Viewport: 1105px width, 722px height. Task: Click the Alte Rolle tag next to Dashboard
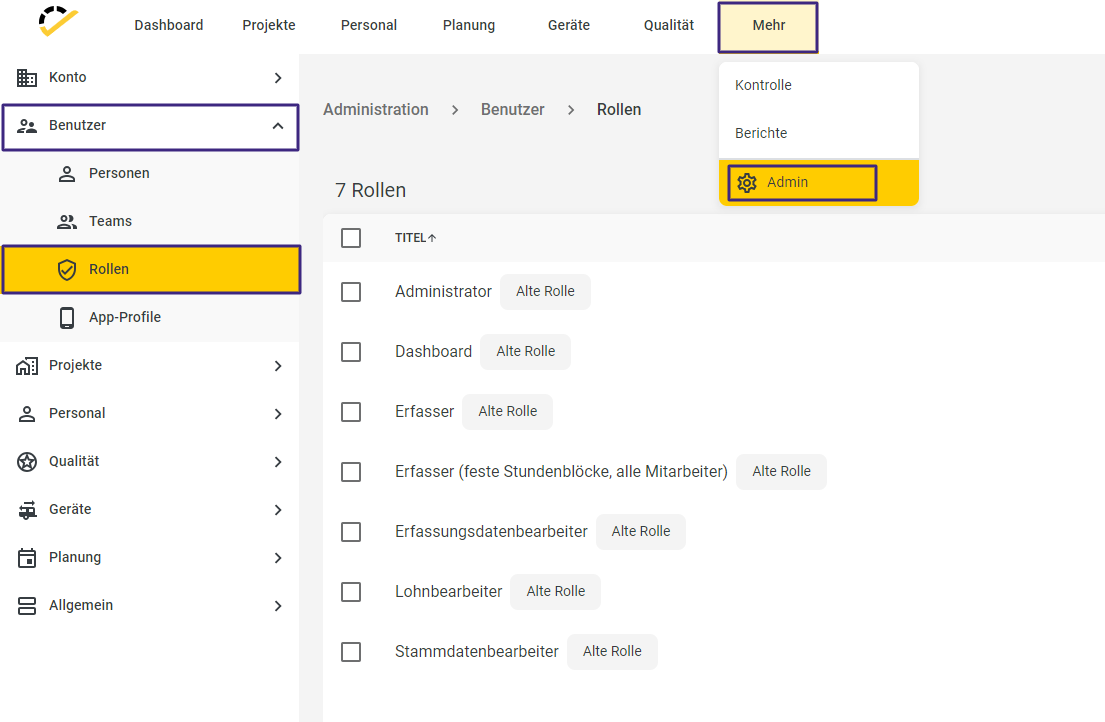(x=526, y=351)
